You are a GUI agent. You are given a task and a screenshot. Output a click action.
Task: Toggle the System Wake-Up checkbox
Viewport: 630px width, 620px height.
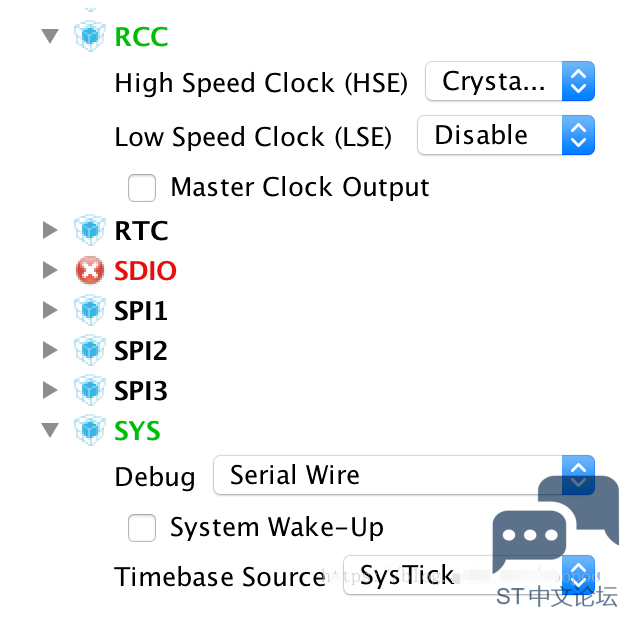142,528
